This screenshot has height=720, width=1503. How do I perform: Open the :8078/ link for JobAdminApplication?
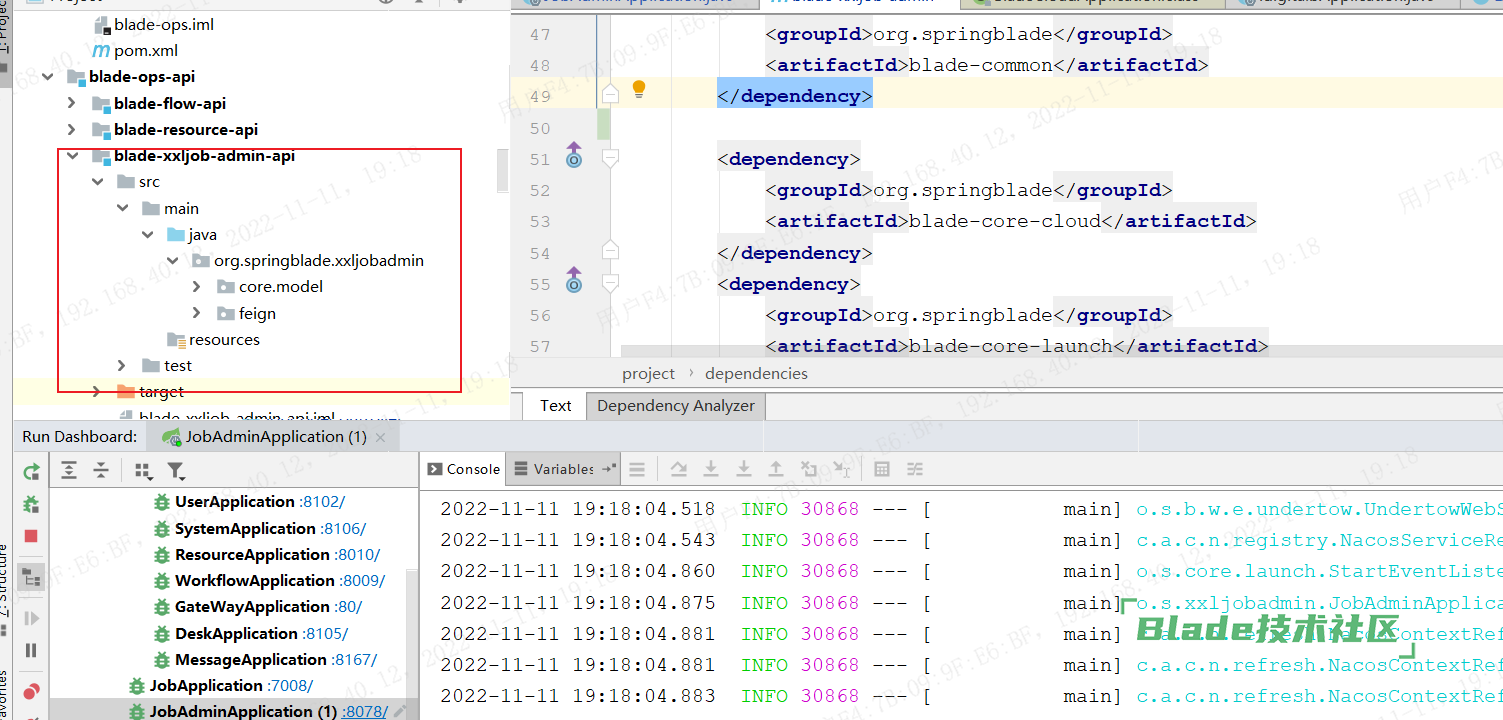coord(364,712)
